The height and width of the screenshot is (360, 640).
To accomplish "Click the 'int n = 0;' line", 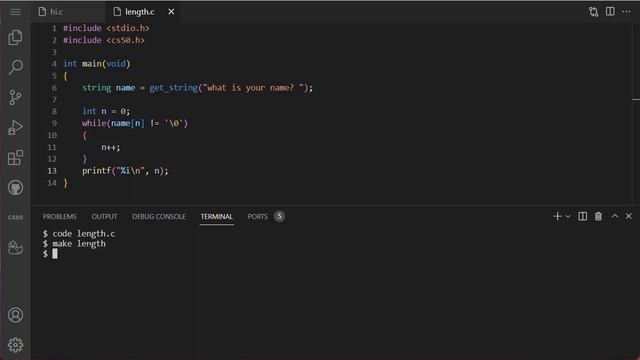I will pos(106,111).
